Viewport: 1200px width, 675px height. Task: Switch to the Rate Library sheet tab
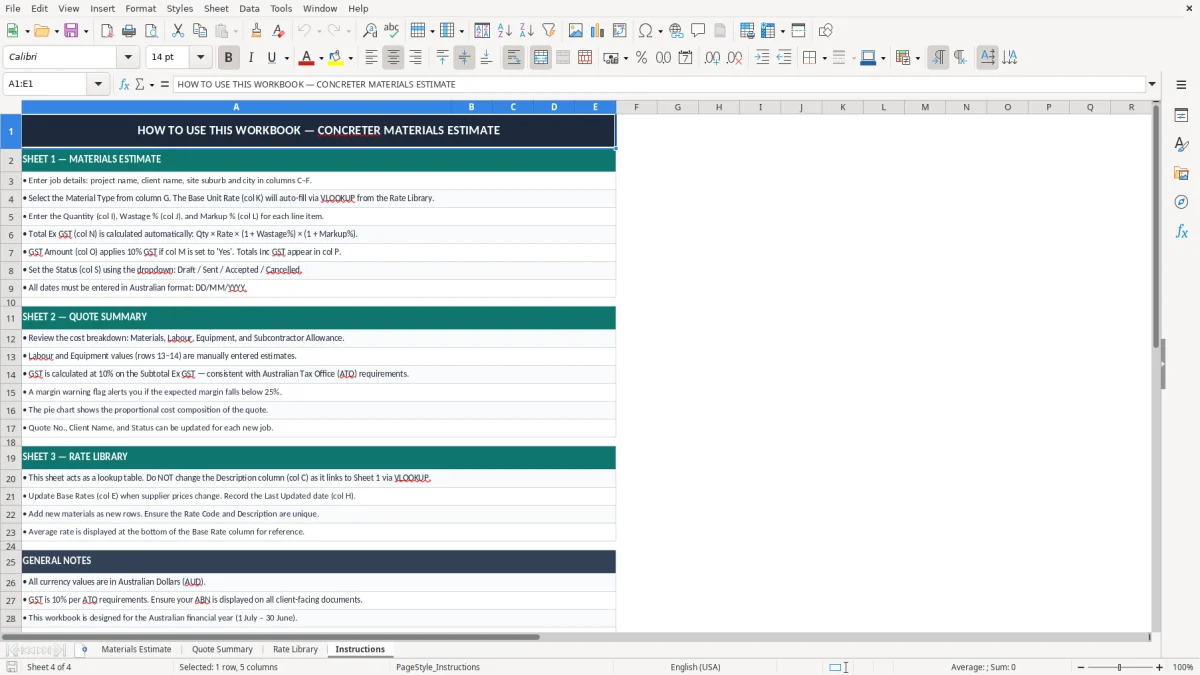click(x=295, y=649)
